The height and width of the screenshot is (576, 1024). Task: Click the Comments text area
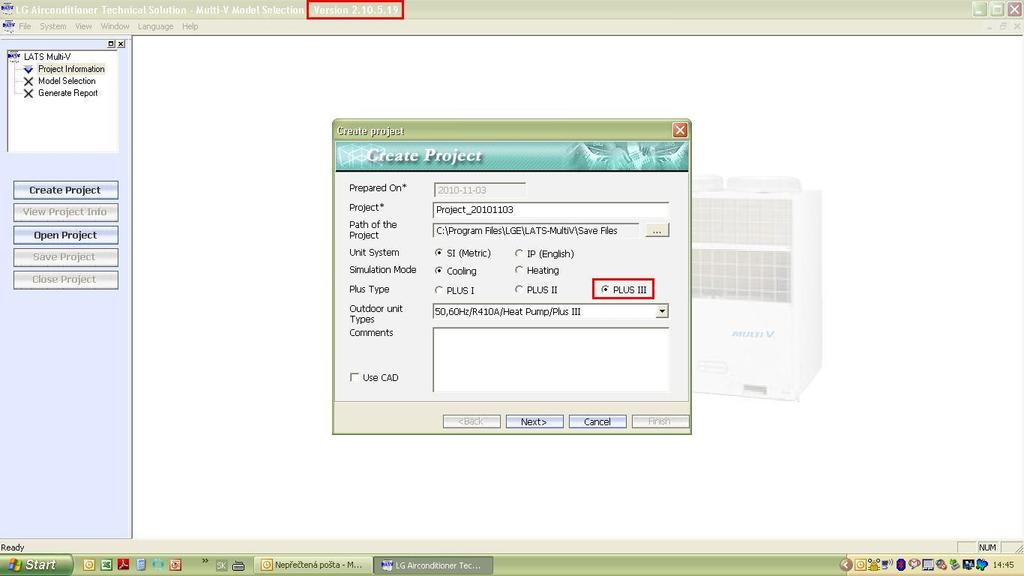551,360
